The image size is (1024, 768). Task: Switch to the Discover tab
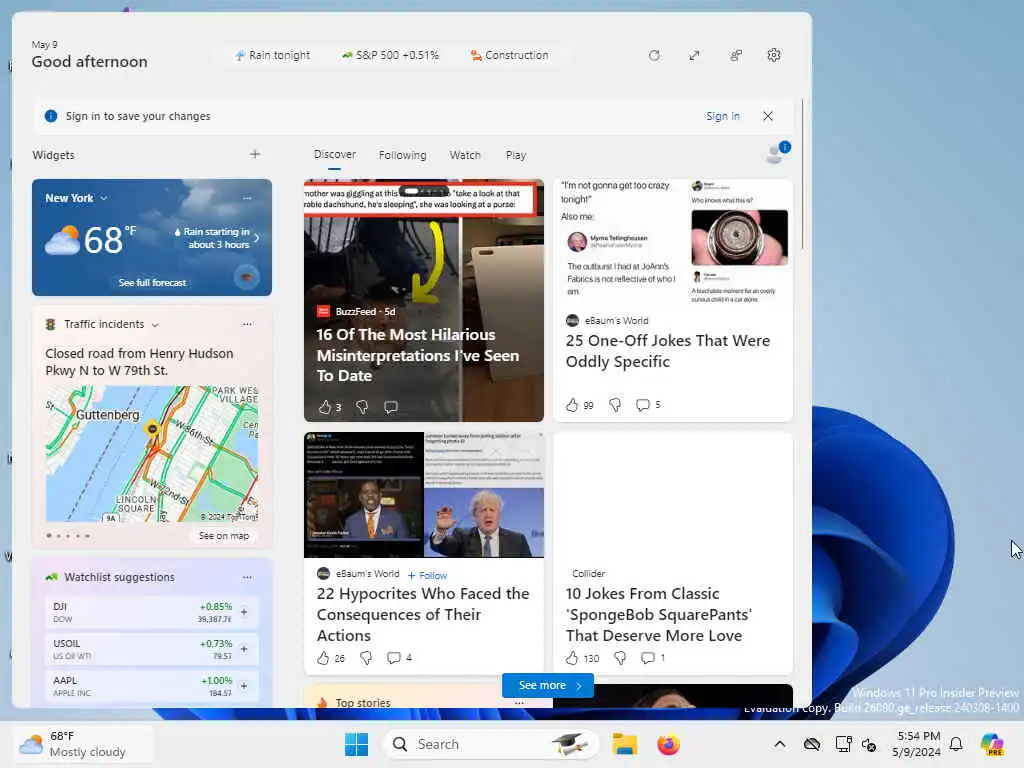click(334, 155)
